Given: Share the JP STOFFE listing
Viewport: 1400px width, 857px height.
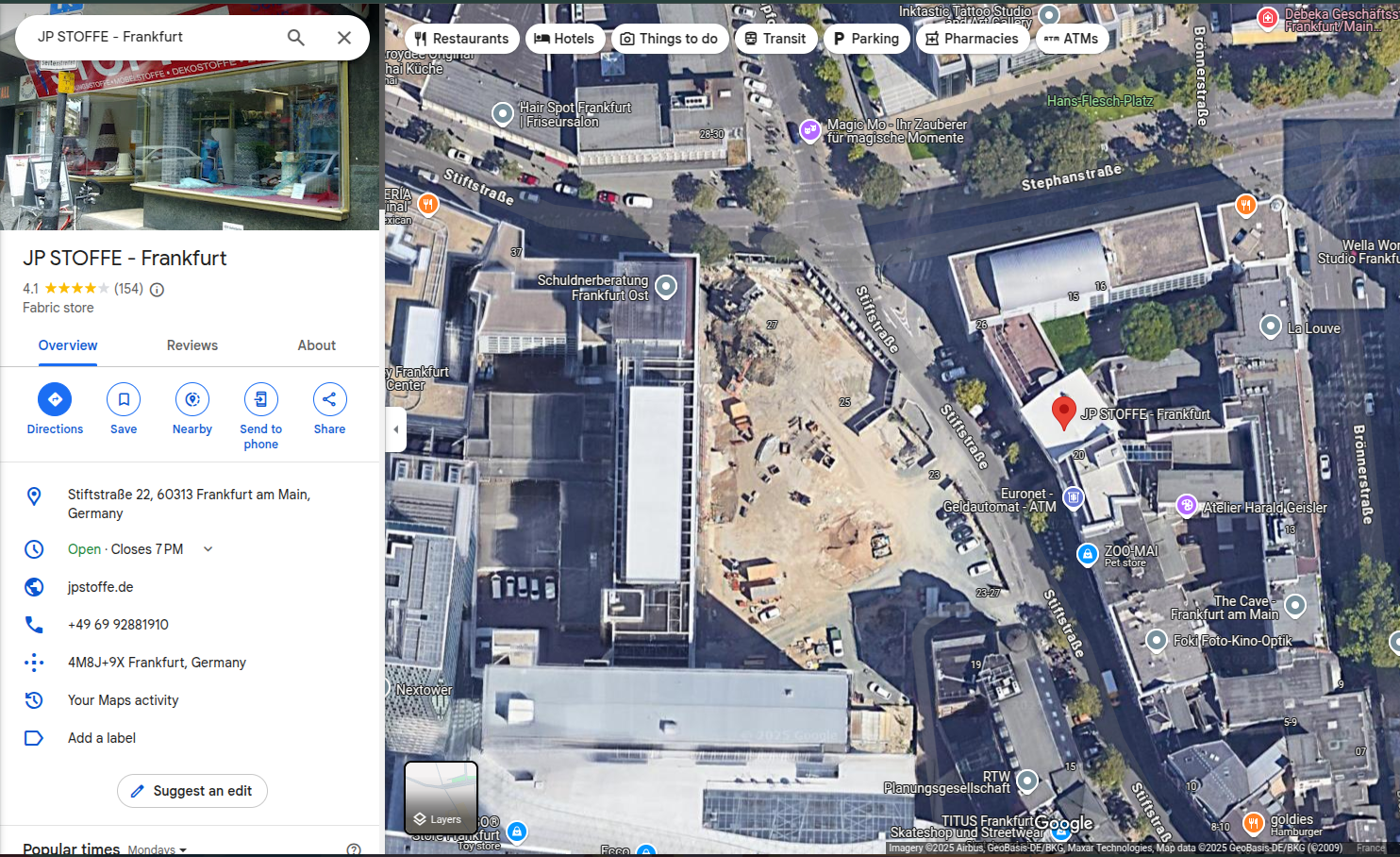Looking at the screenshot, I should [329, 399].
